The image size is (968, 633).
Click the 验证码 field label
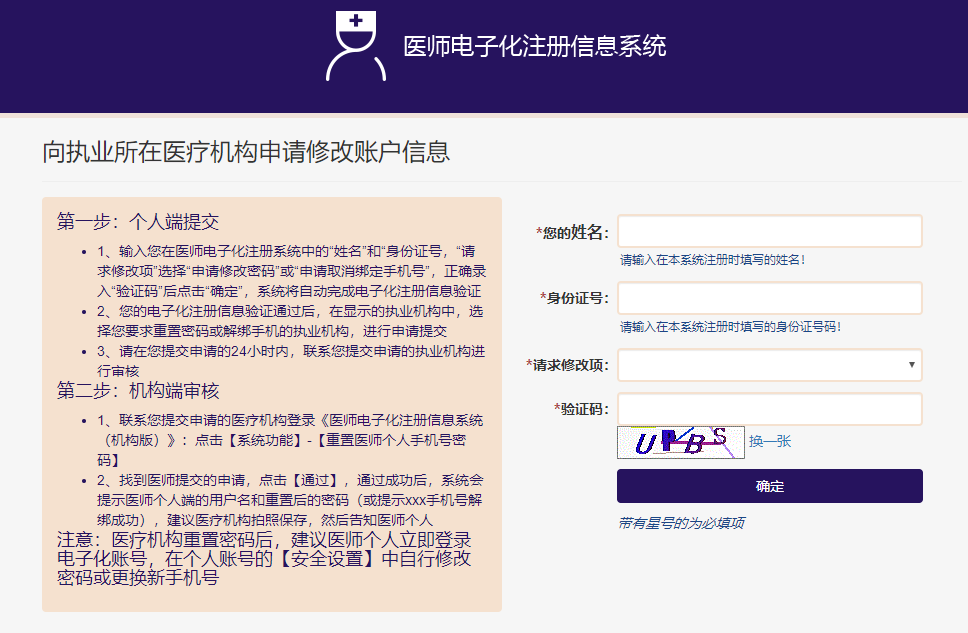coord(583,409)
